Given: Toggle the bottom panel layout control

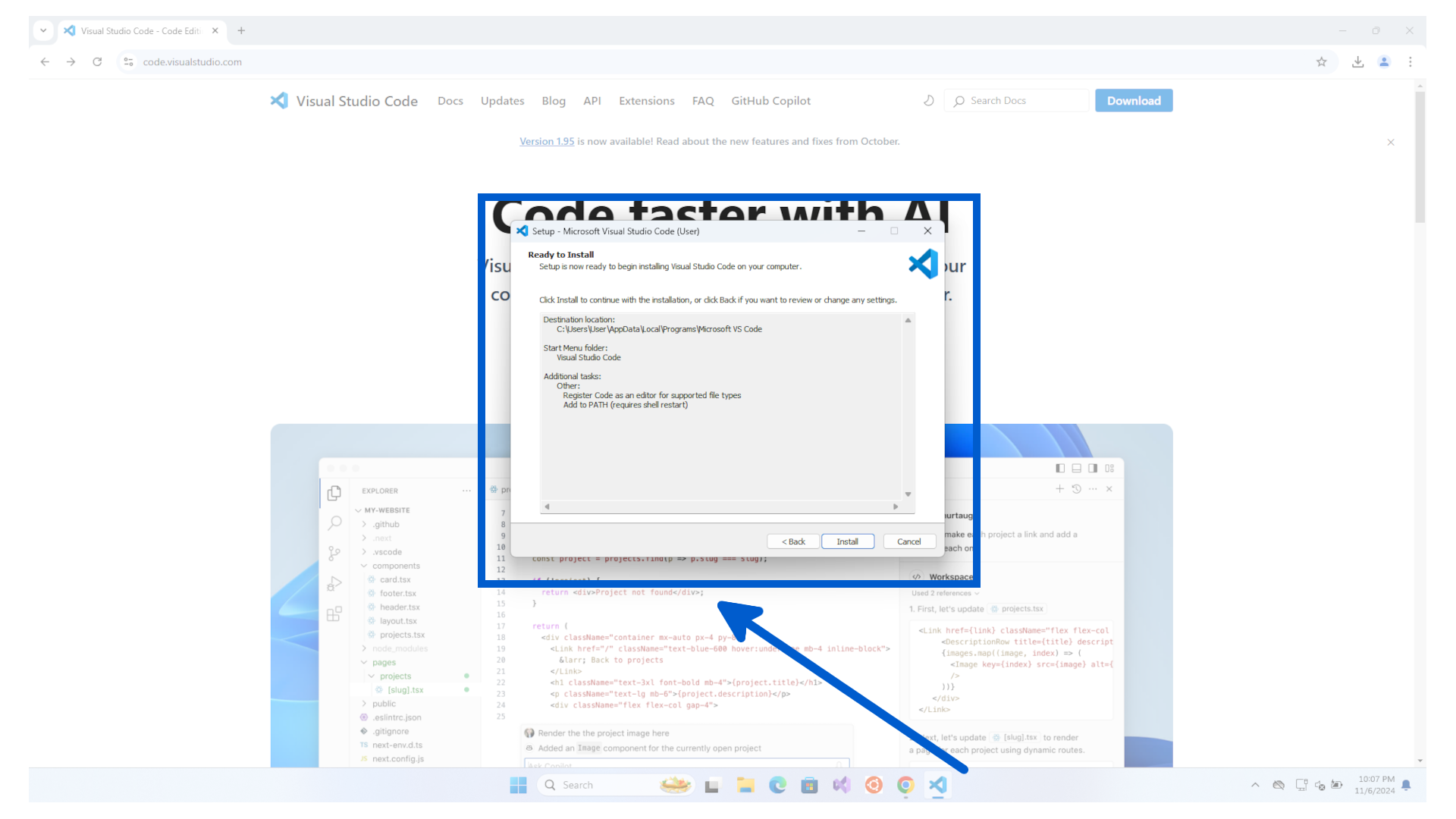Looking at the screenshot, I should click(1077, 468).
